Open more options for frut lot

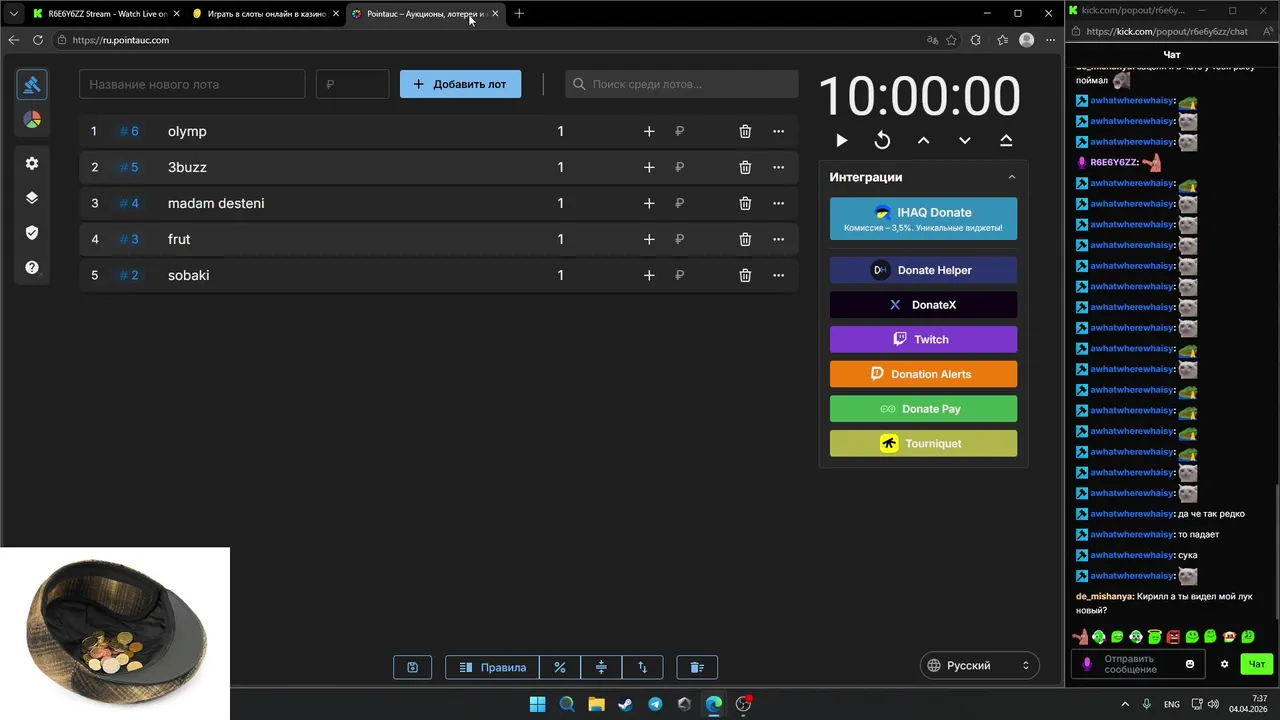tap(778, 239)
